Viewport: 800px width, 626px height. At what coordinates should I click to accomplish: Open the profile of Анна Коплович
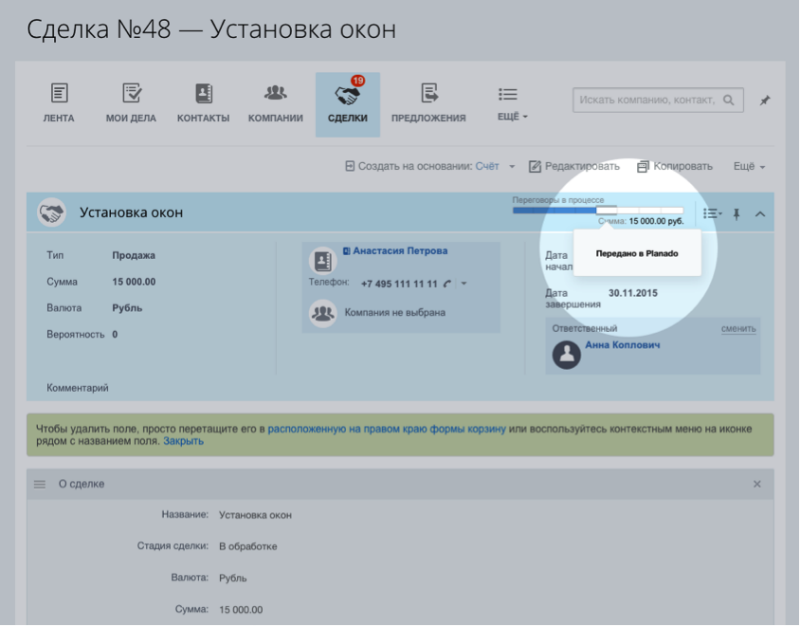click(x=622, y=345)
